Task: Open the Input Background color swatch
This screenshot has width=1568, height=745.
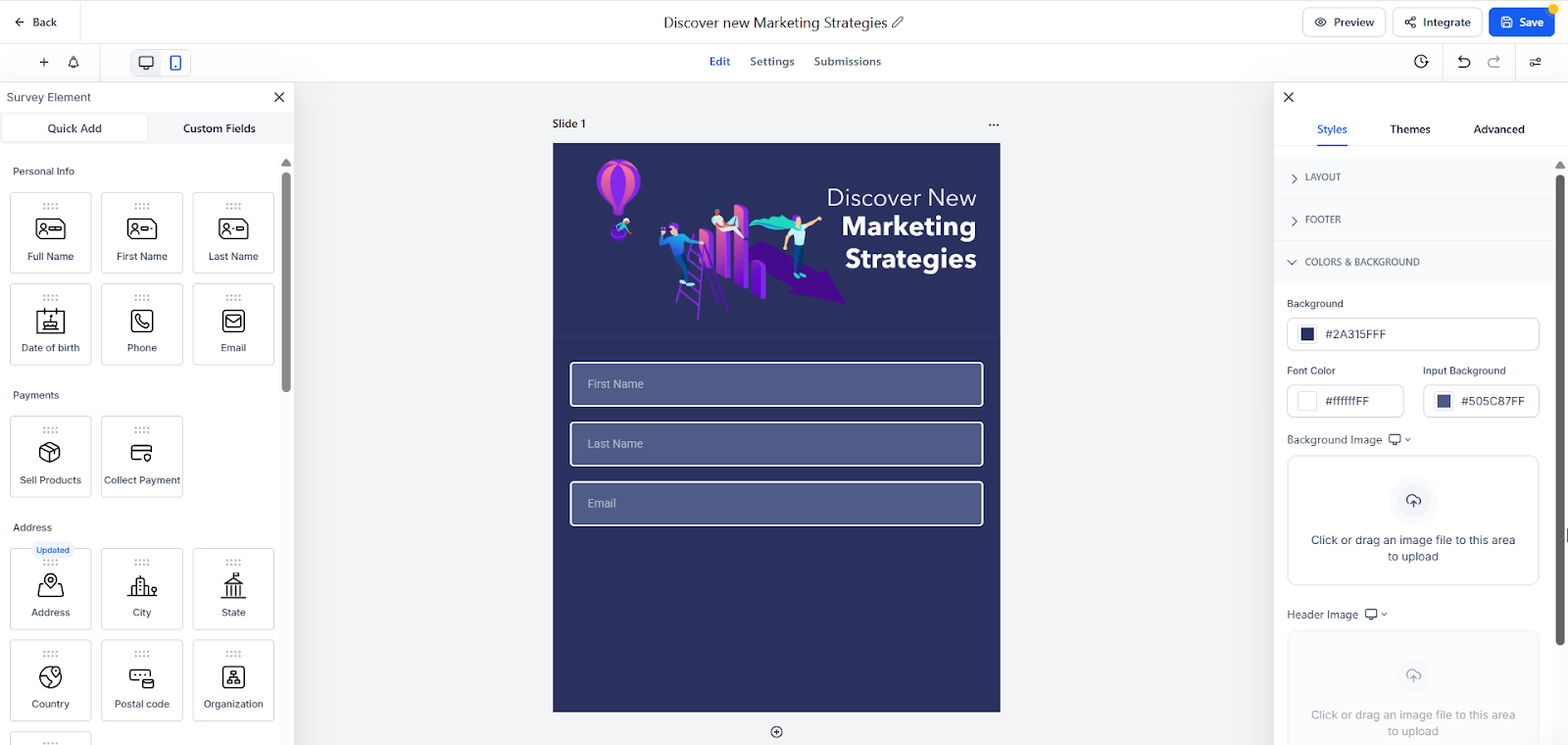Action: pos(1444,401)
